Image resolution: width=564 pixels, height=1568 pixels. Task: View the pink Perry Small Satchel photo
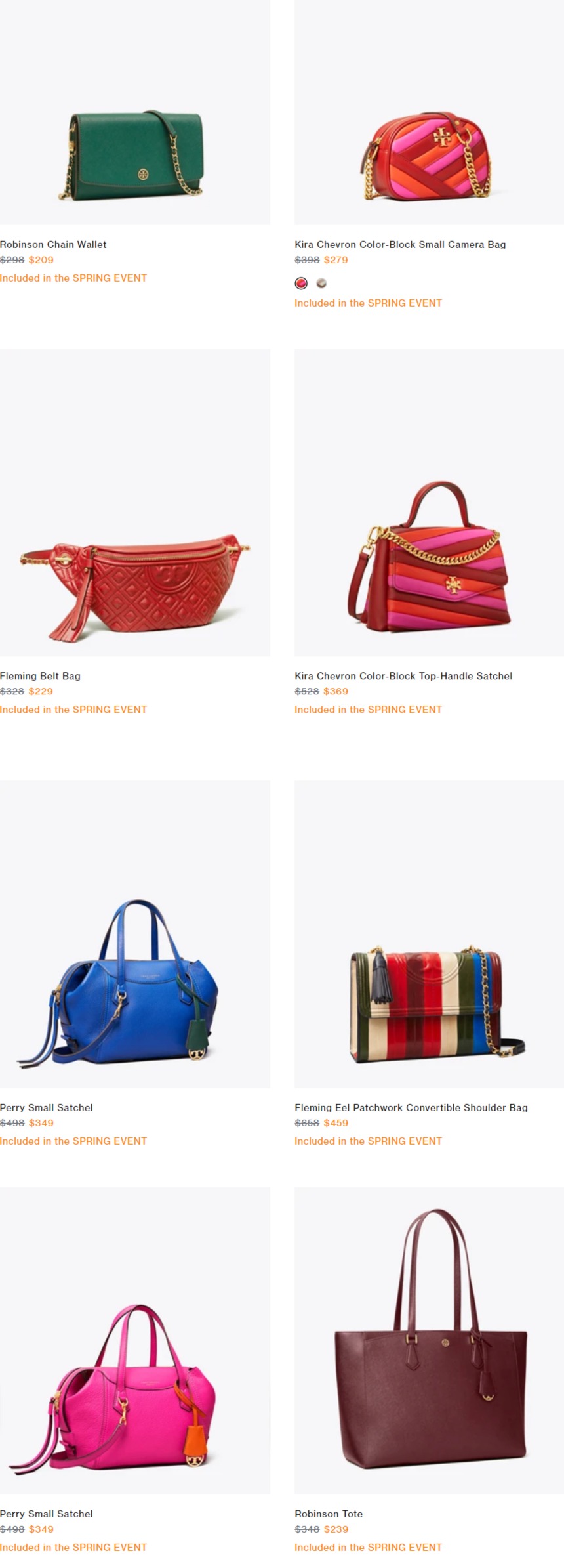[x=134, y=1340]
